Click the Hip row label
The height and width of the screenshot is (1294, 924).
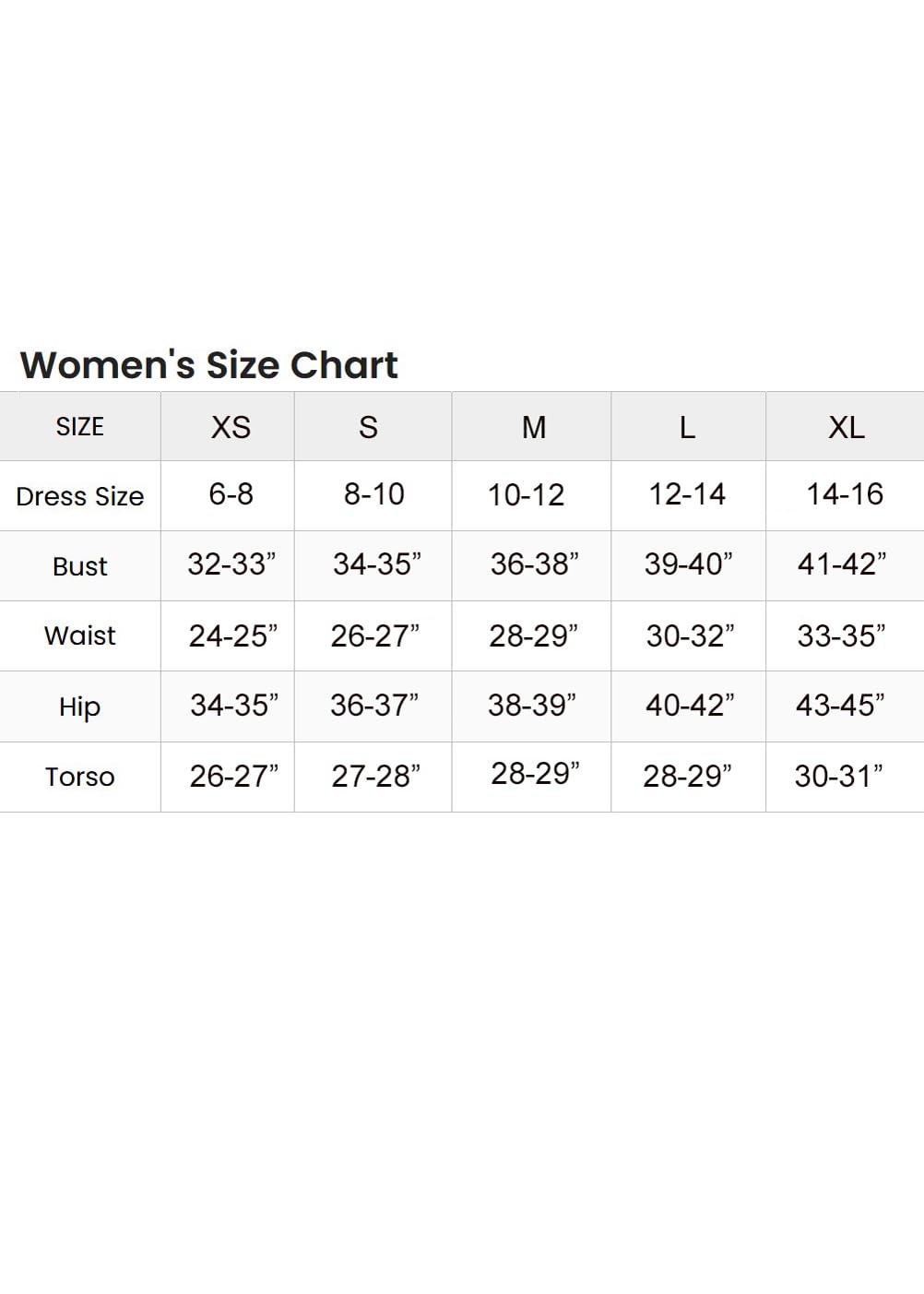(x=79, y=706)
